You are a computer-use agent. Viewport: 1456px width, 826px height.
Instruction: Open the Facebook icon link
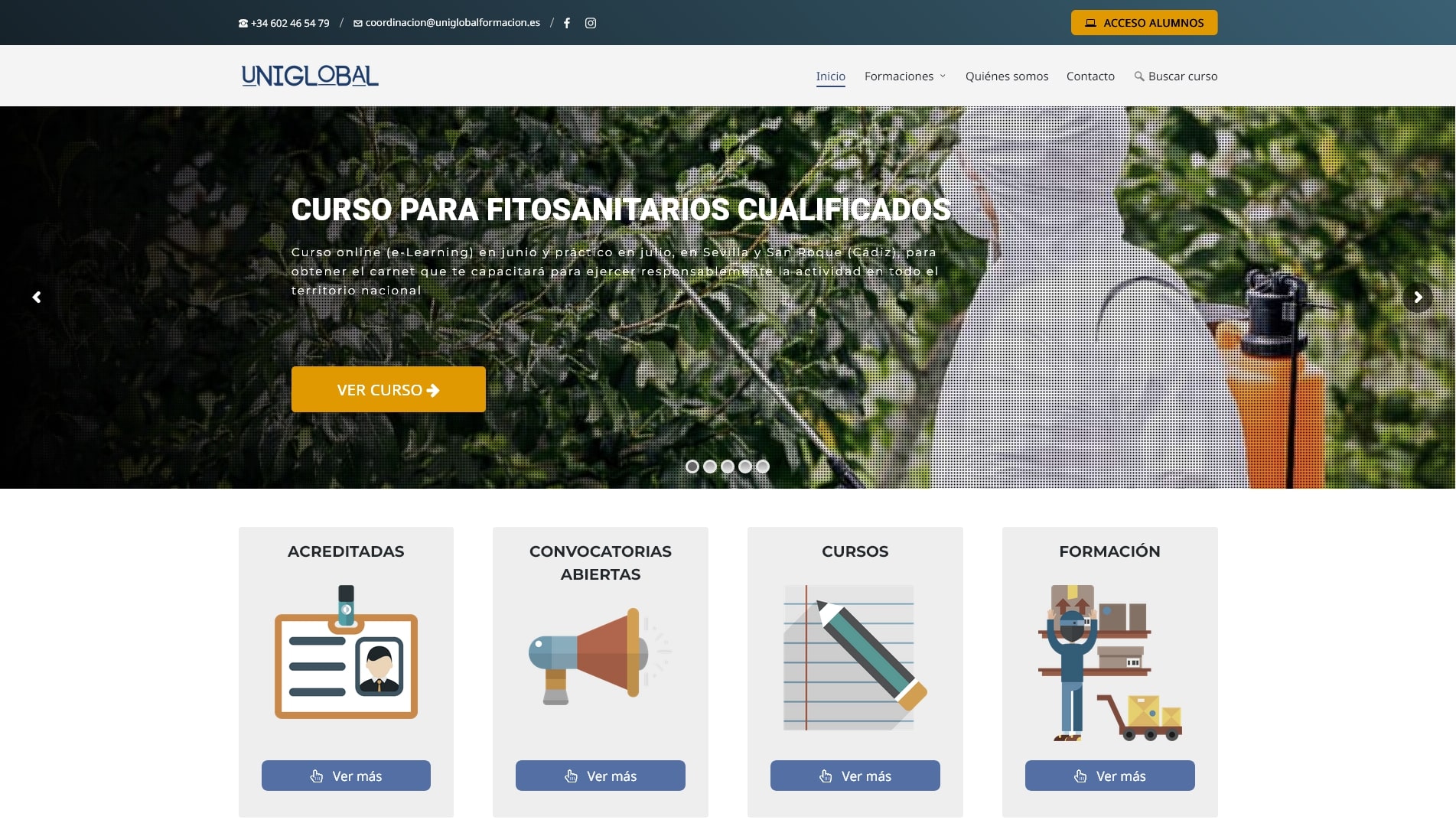(x=567, y=23)
